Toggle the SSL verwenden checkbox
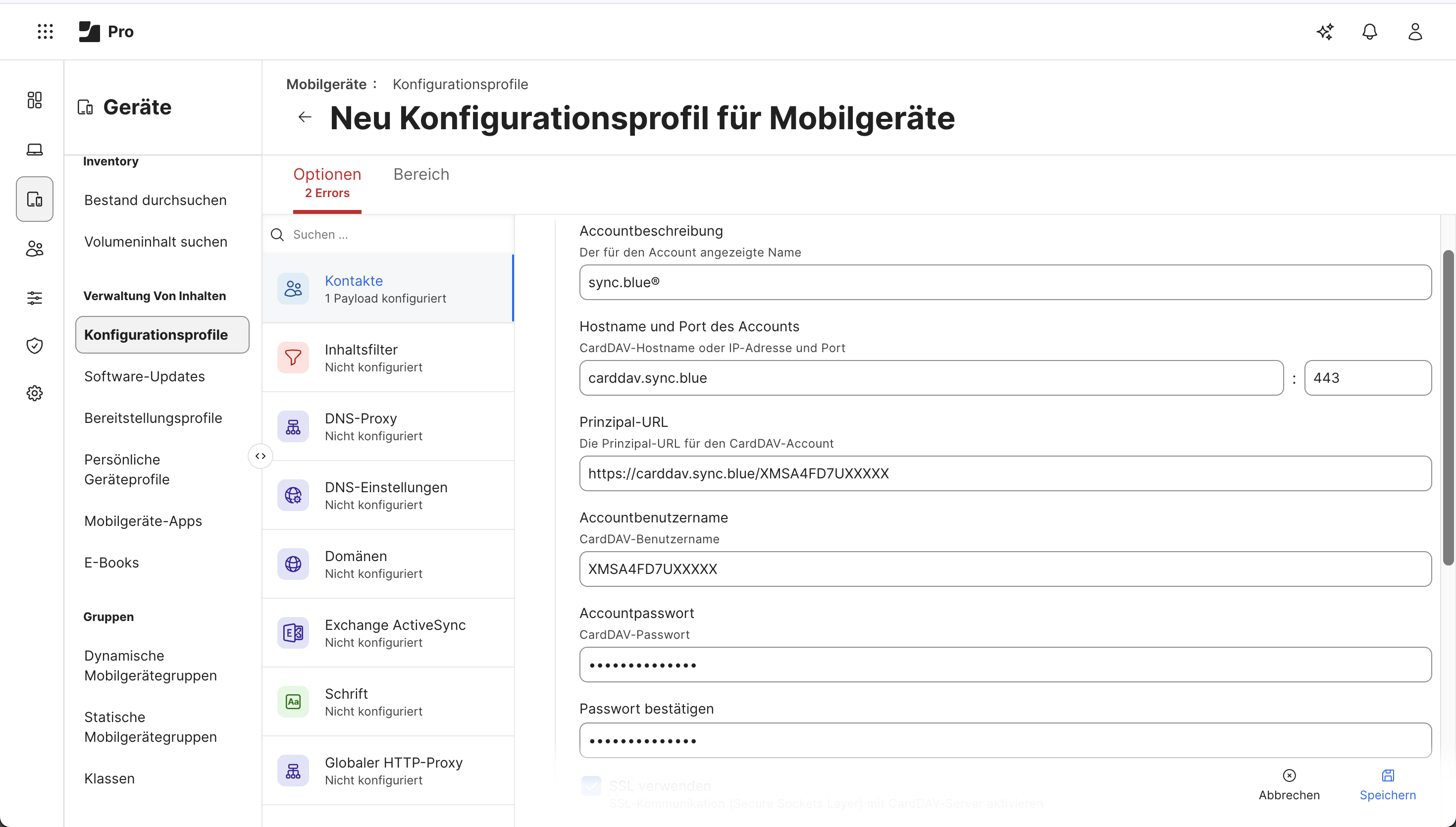This screenshot has width=1456, height=827. pos(591,785)
